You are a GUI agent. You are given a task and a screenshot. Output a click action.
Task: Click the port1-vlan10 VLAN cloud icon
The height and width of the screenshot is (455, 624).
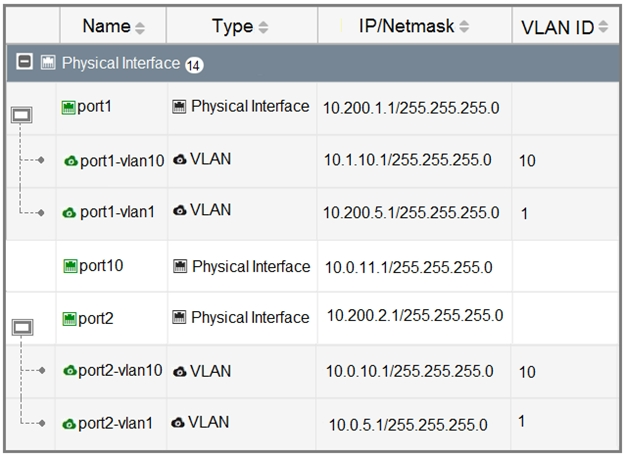(70, 161)
